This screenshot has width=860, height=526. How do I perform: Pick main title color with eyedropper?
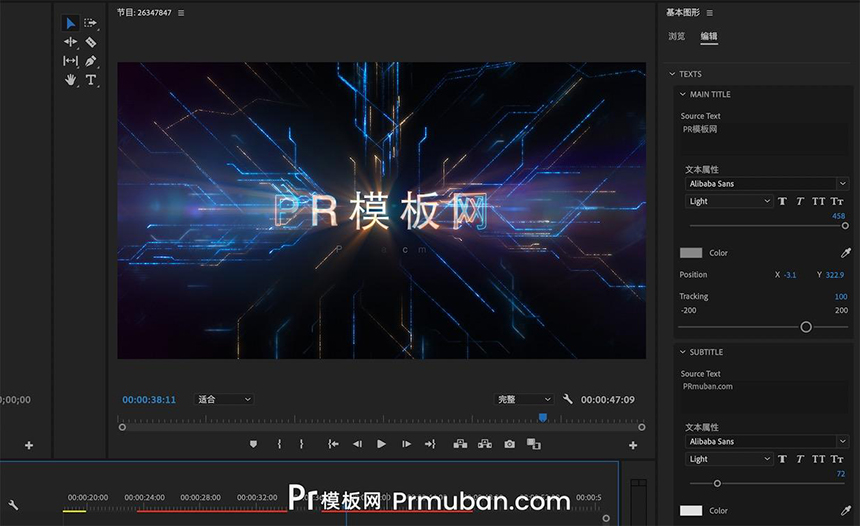(846, 252)
